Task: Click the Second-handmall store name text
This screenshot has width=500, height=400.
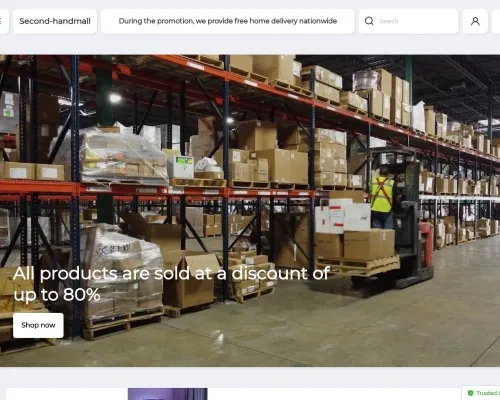Action: (55, 21)
